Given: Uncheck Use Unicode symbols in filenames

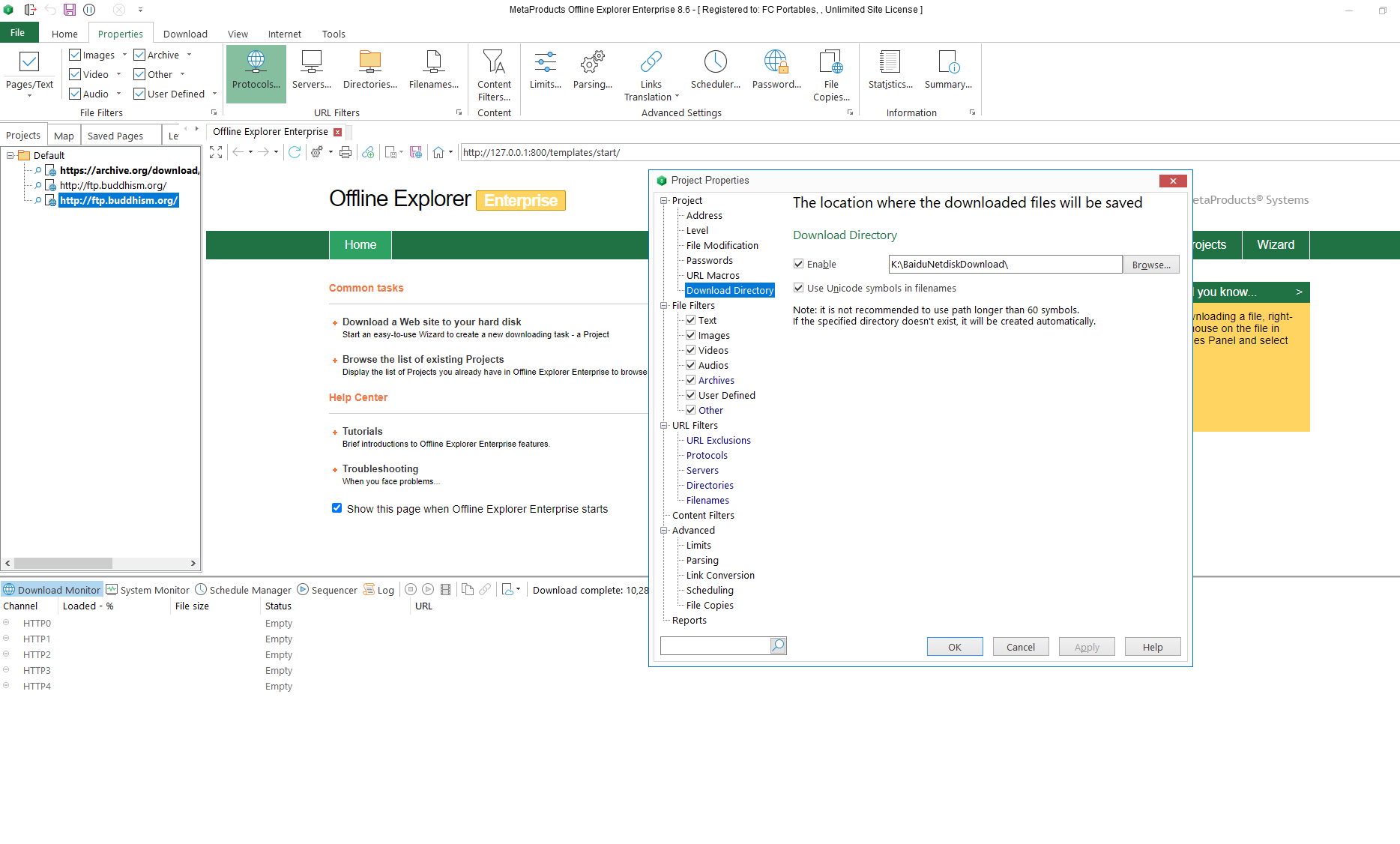Looking at the screenshot, I should pos(799,288).
